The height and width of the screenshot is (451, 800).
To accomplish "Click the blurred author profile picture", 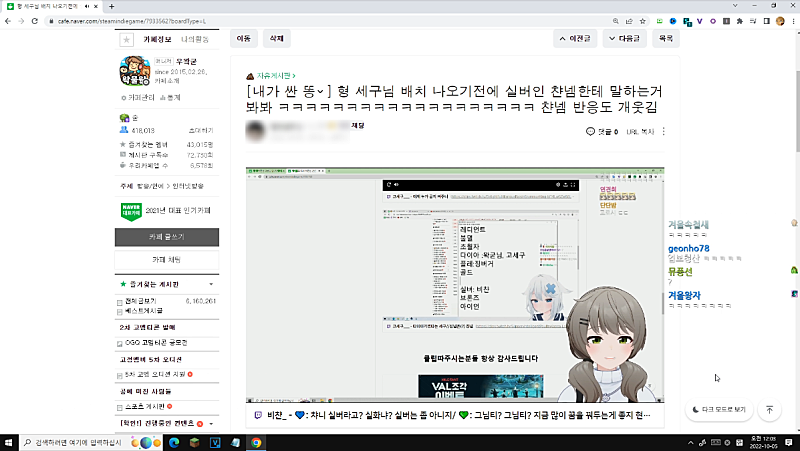I will click(x=256, y=131).
